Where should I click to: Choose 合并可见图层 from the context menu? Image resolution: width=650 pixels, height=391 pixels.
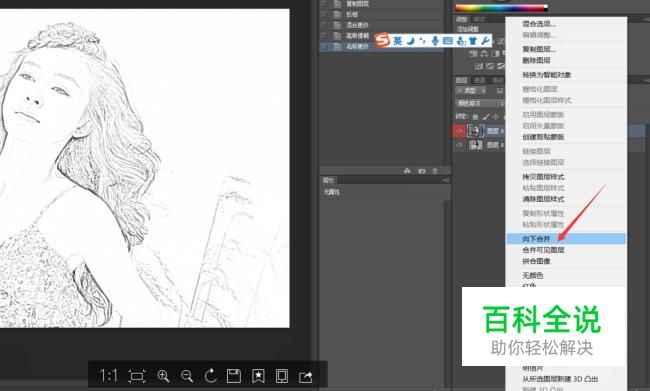pos(543,250)
